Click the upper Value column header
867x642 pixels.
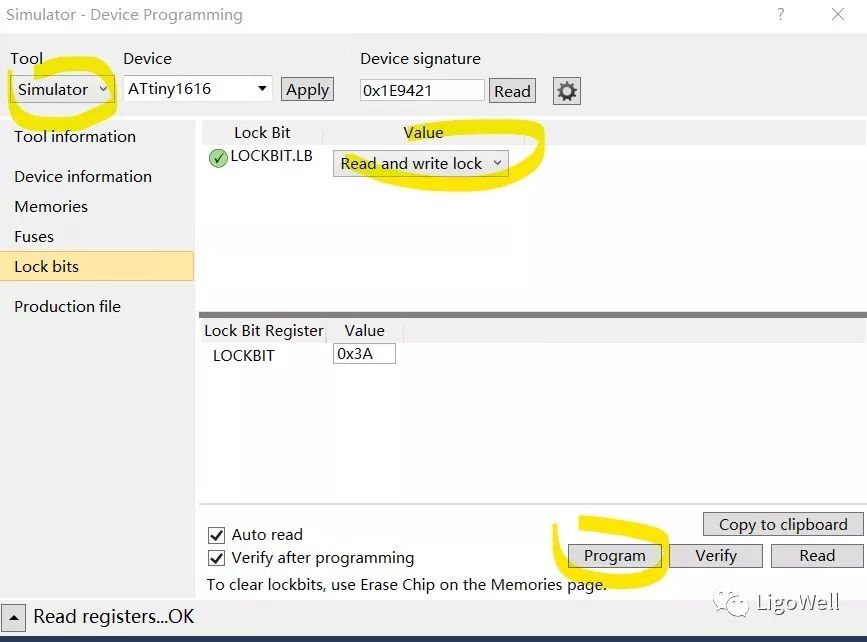(x=423, y=133)
